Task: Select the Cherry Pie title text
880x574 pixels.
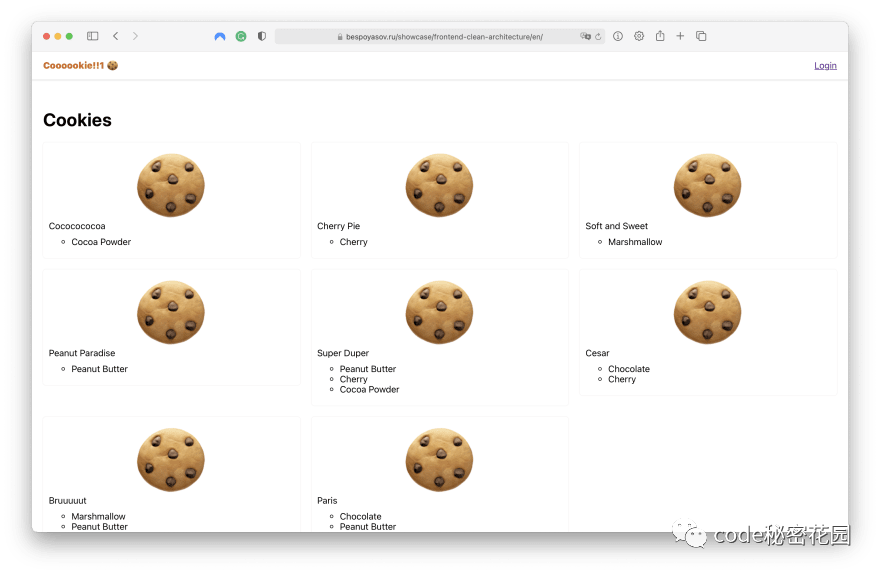Action: (338, 226)
